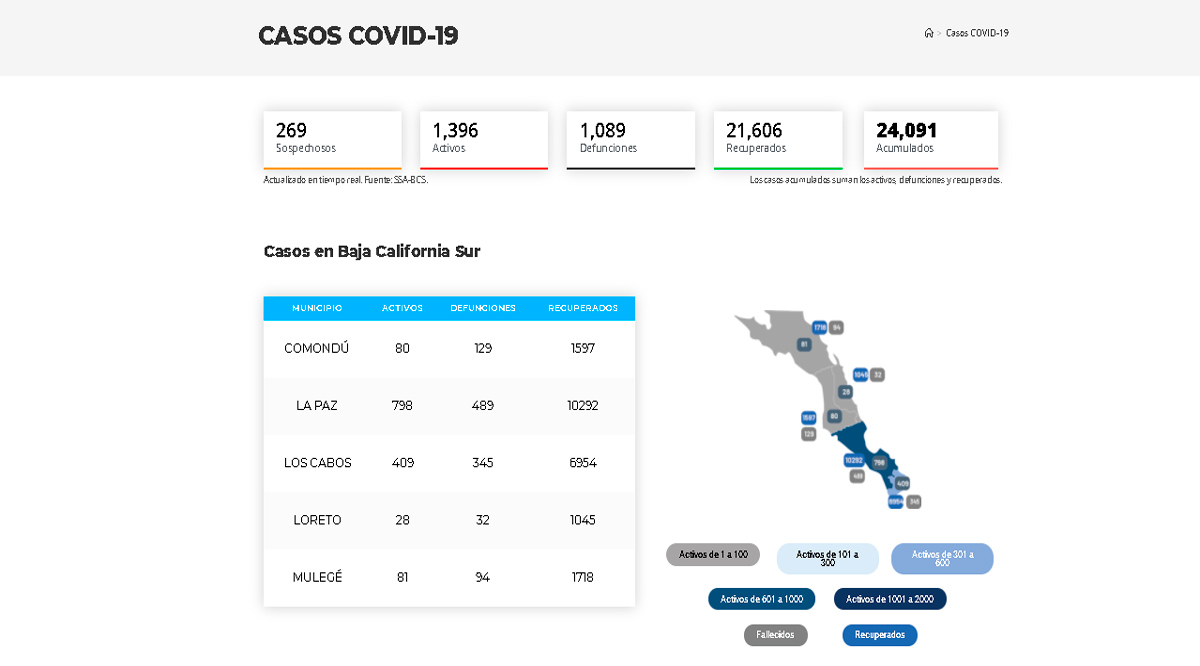This screenshot has height=666, width=1200.
Task: Click the 10292 recovered badge on map
Action: 854,460
